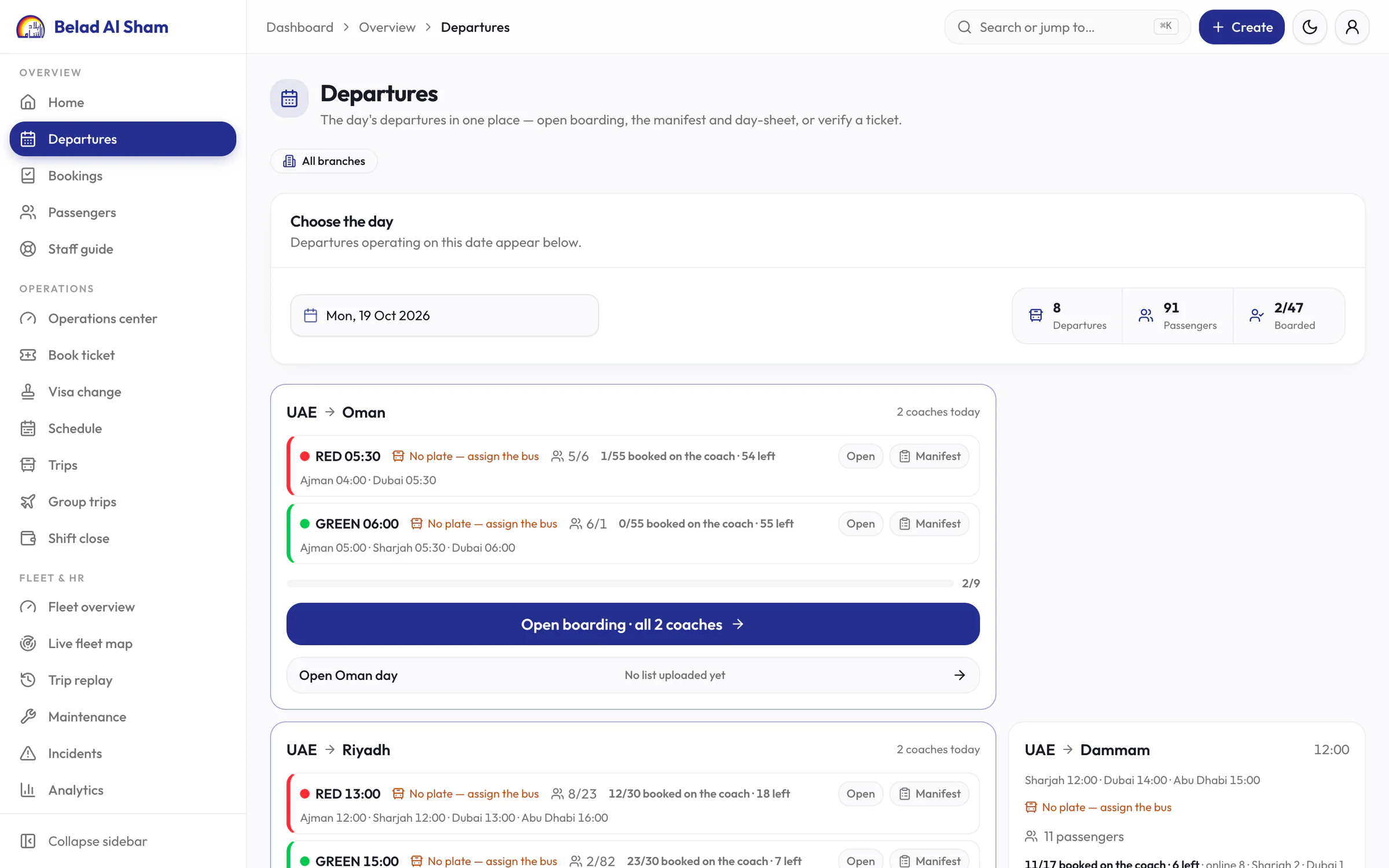The width and height of the screenshot is (1389, 868).
Task: Open the user profile icon
Action: coord(1352,27)
